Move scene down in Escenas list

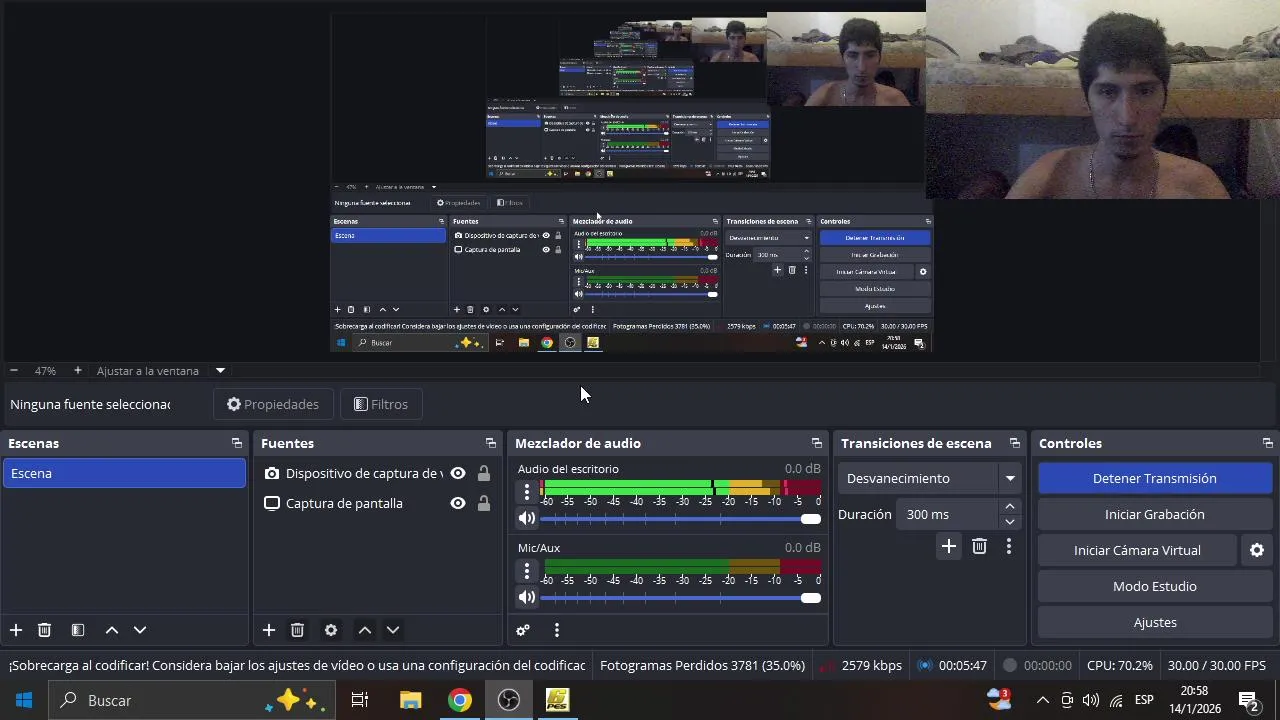click(x=140, y=630)
